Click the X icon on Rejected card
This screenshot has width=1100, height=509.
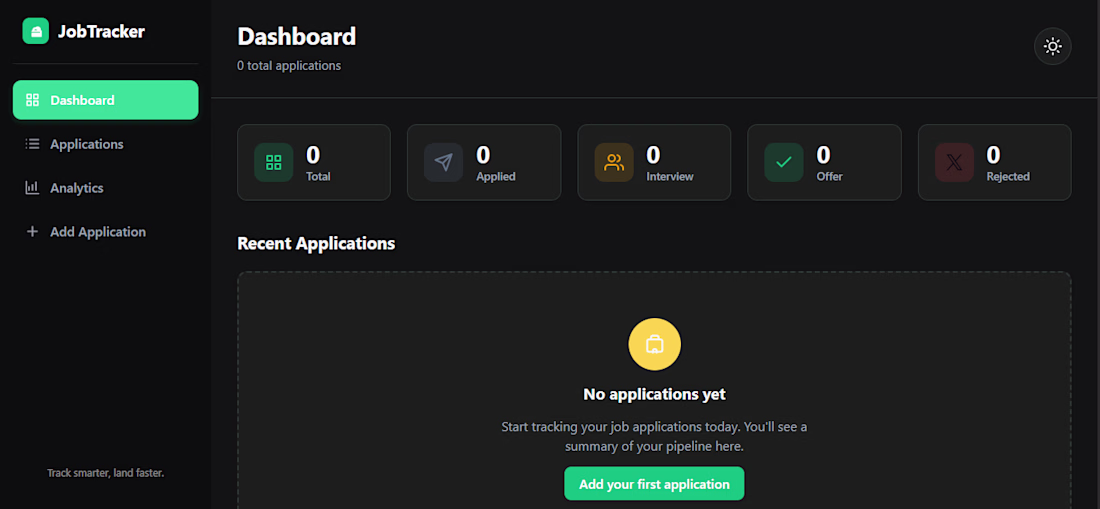pos(954,163)
